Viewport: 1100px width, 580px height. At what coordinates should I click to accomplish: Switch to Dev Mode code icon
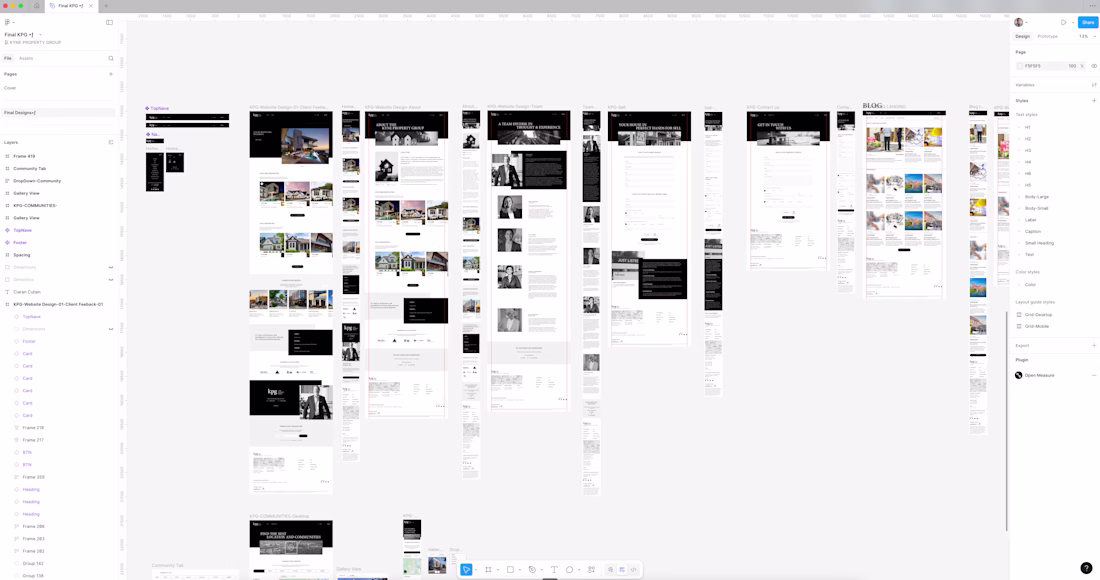point(633,569)
